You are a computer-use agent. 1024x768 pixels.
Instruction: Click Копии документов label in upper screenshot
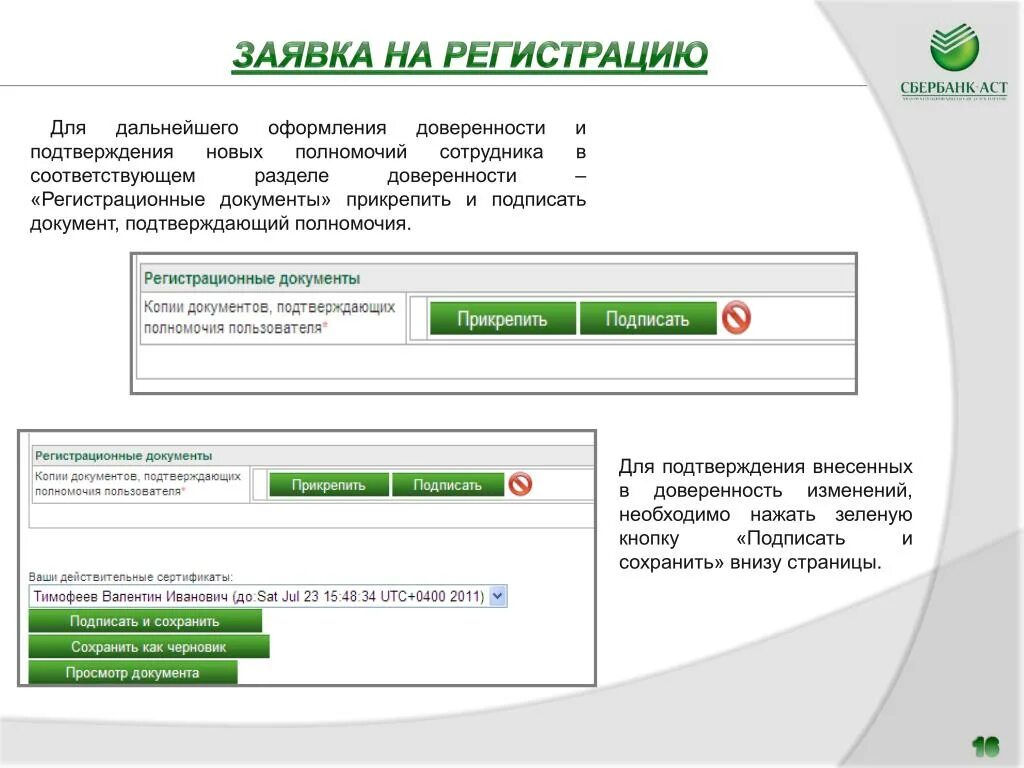(x=269, y=317)
